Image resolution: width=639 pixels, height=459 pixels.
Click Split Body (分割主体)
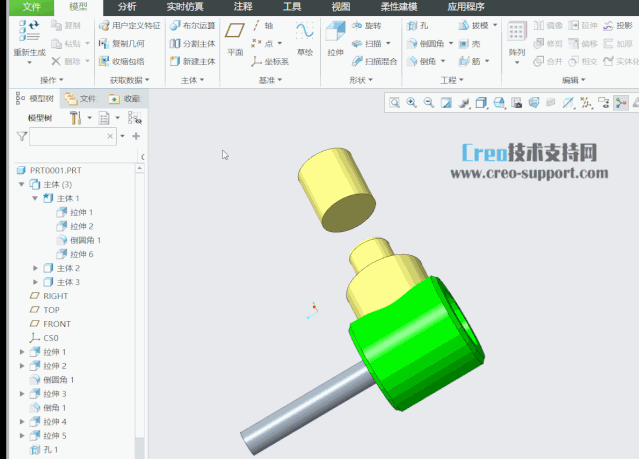(x=192, y=44)
